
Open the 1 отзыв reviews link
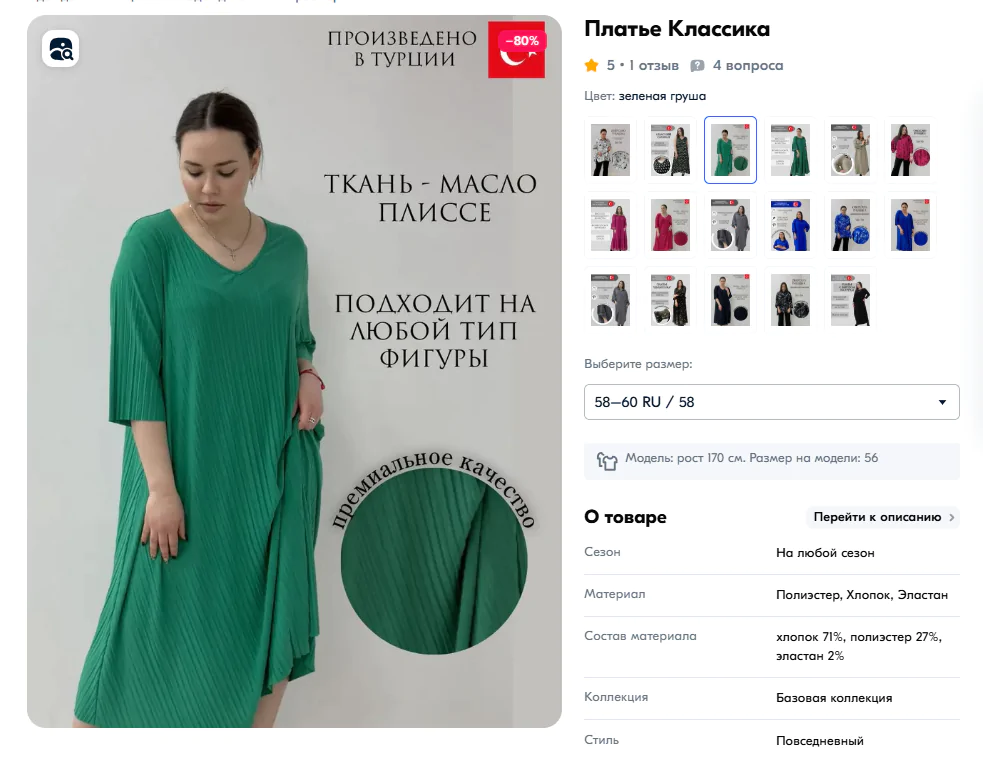653,65
